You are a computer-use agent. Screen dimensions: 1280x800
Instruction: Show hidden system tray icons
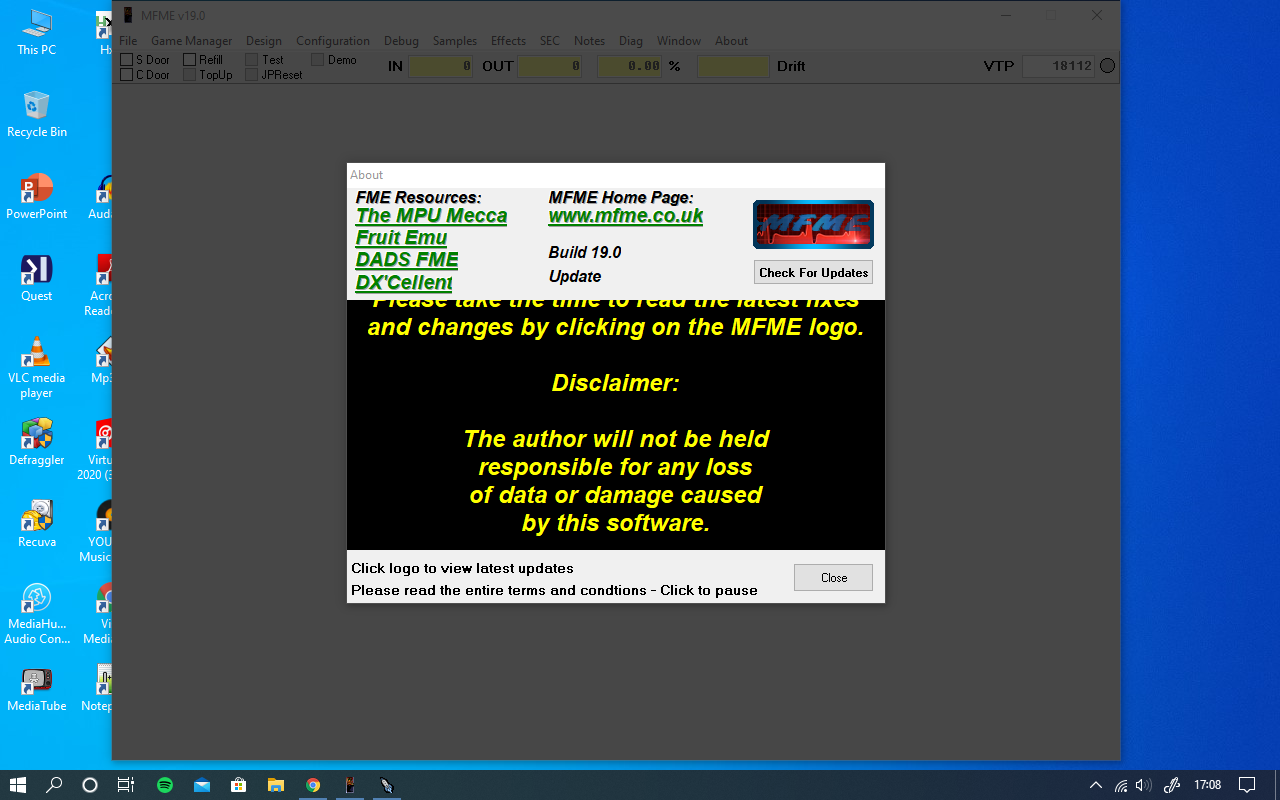point(1096,785)
